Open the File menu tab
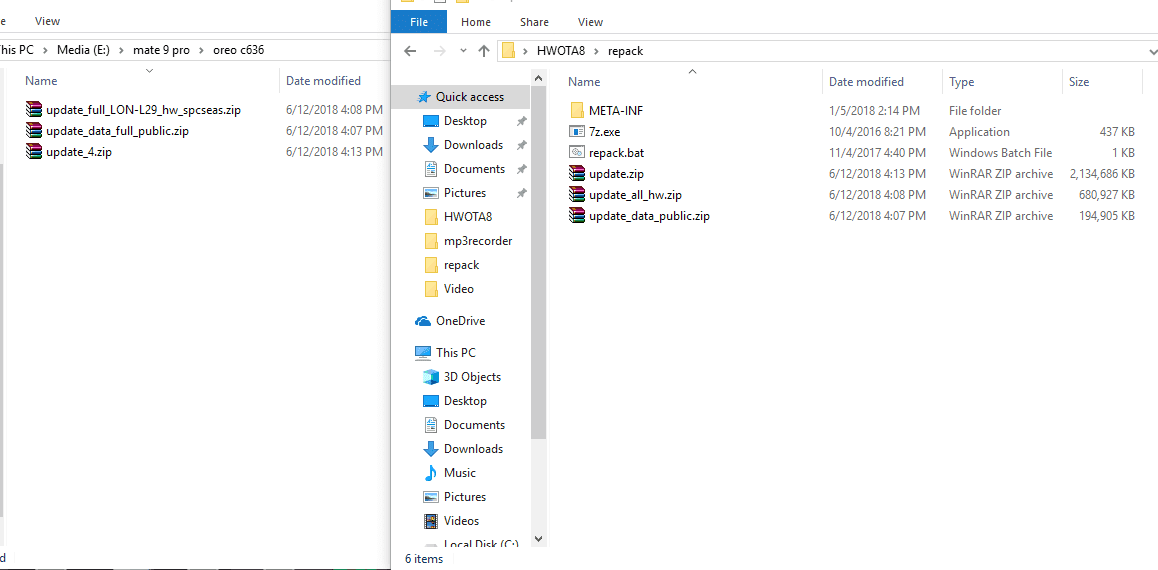Image resolution: width=1158 pixels, height=570 pixels. [x=419, y=22]
